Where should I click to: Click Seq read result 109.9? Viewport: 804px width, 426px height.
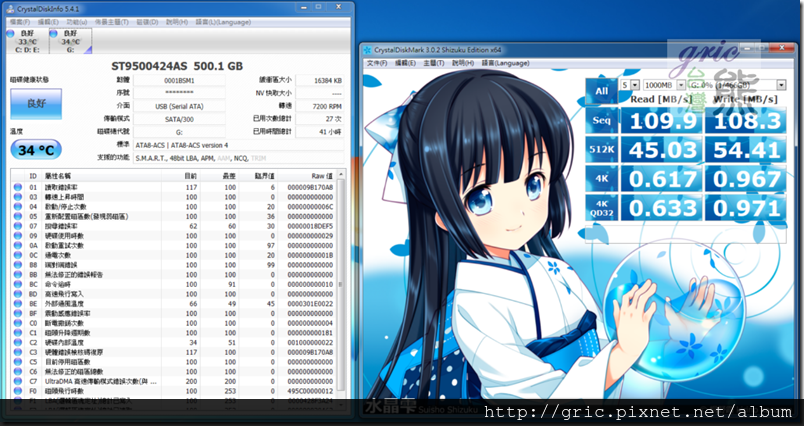point(661,121)
